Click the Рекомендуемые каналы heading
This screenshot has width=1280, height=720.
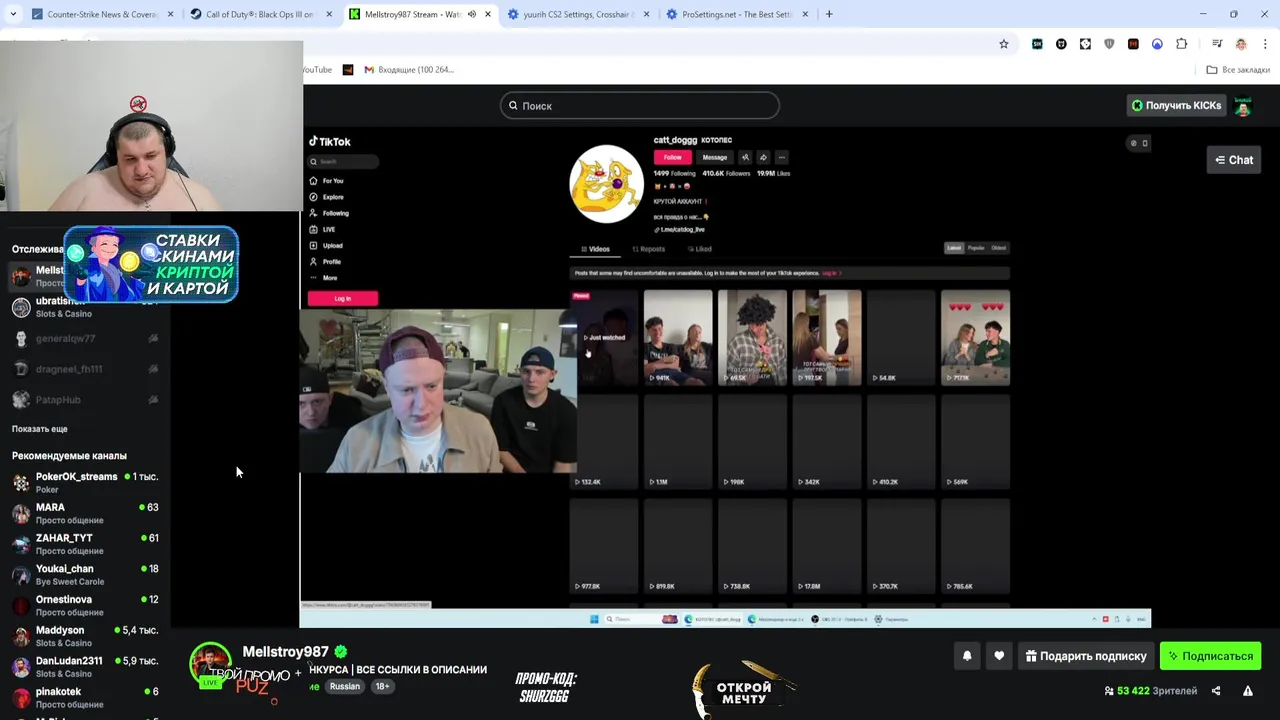pyautogui.click(x=69, y=456)
